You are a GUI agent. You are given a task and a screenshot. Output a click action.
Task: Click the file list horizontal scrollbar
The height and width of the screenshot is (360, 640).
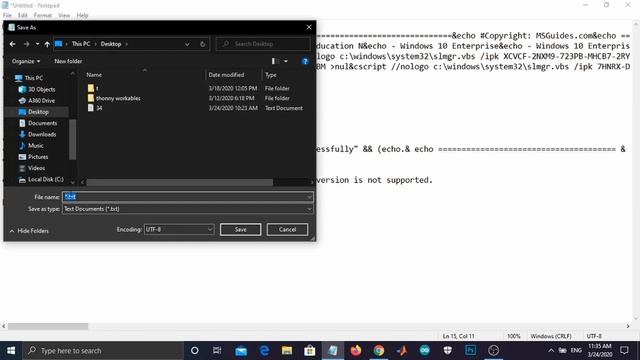(x=180, y=182)
